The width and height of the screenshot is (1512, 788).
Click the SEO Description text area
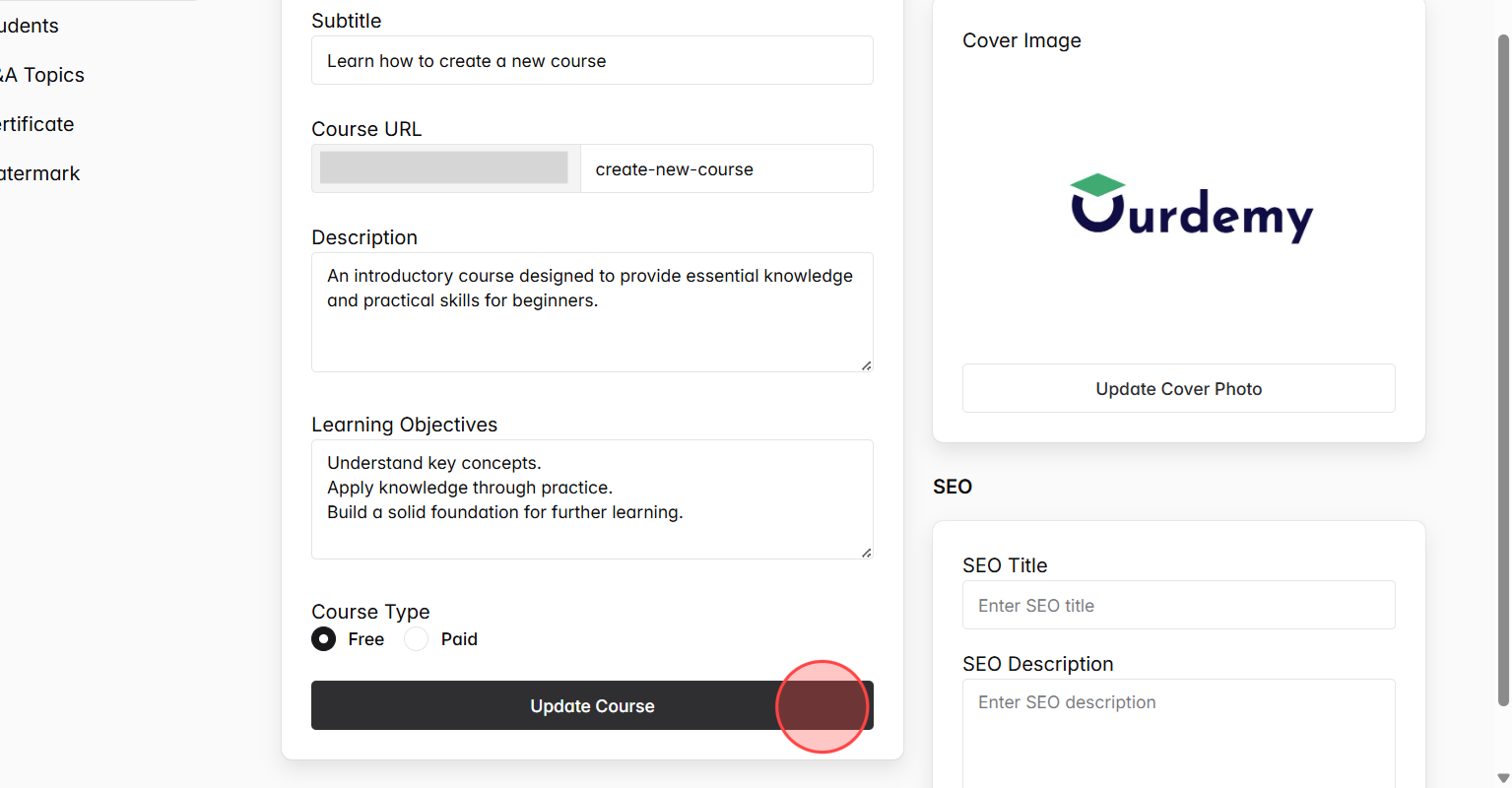point(1178,734)
